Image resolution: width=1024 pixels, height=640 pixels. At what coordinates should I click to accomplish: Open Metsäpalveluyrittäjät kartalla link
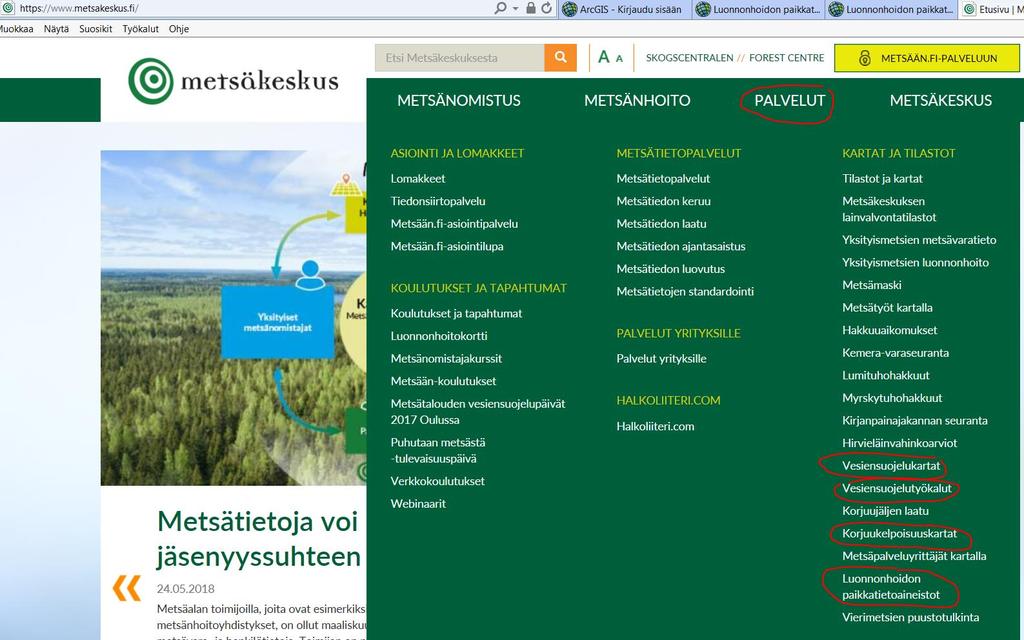point(914,556)
